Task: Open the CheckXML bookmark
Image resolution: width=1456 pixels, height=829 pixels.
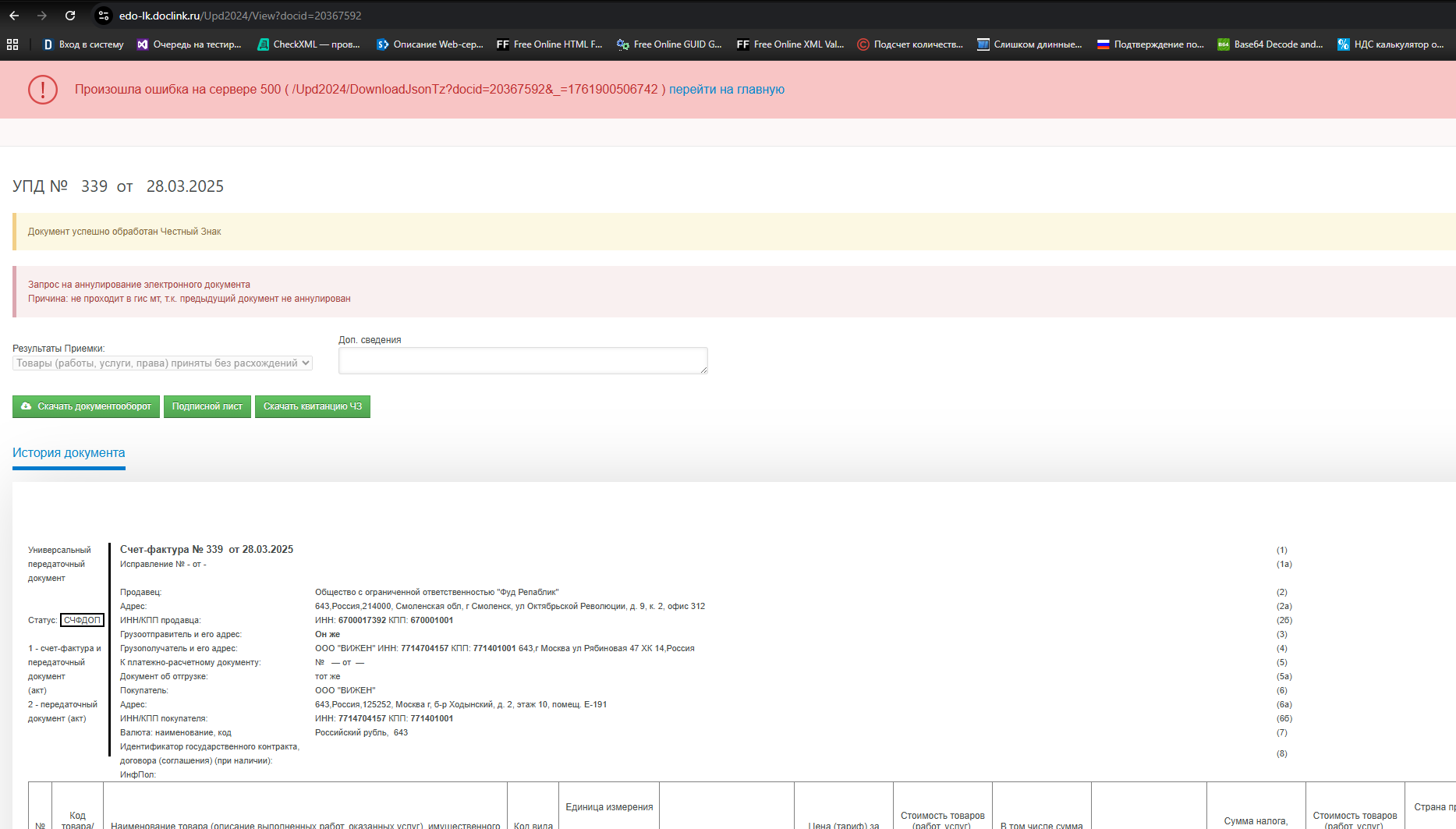Action: [309, 44]
